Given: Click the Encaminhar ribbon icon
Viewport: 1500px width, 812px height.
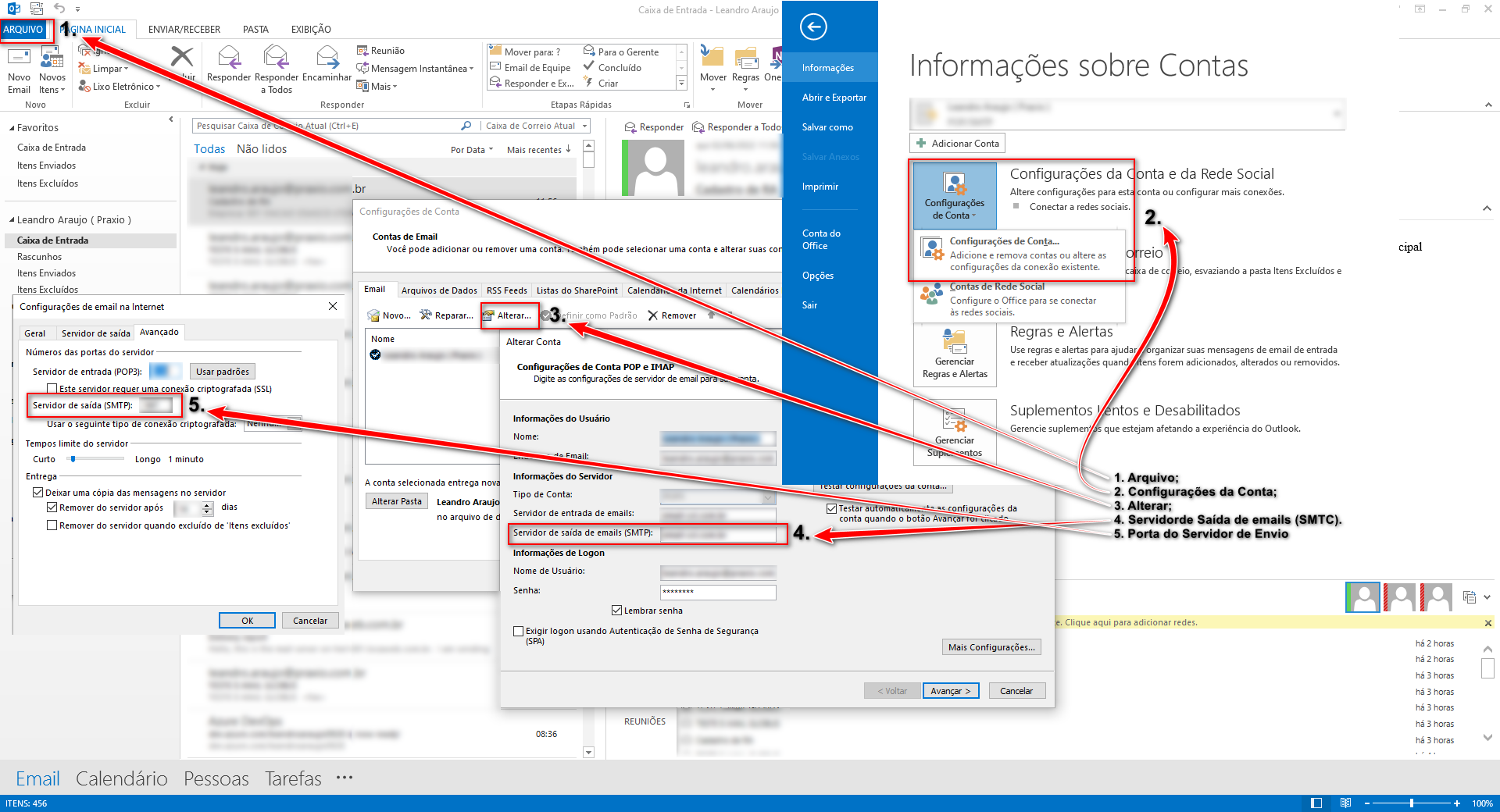Looking at the screenshot, I should [327, 64].
